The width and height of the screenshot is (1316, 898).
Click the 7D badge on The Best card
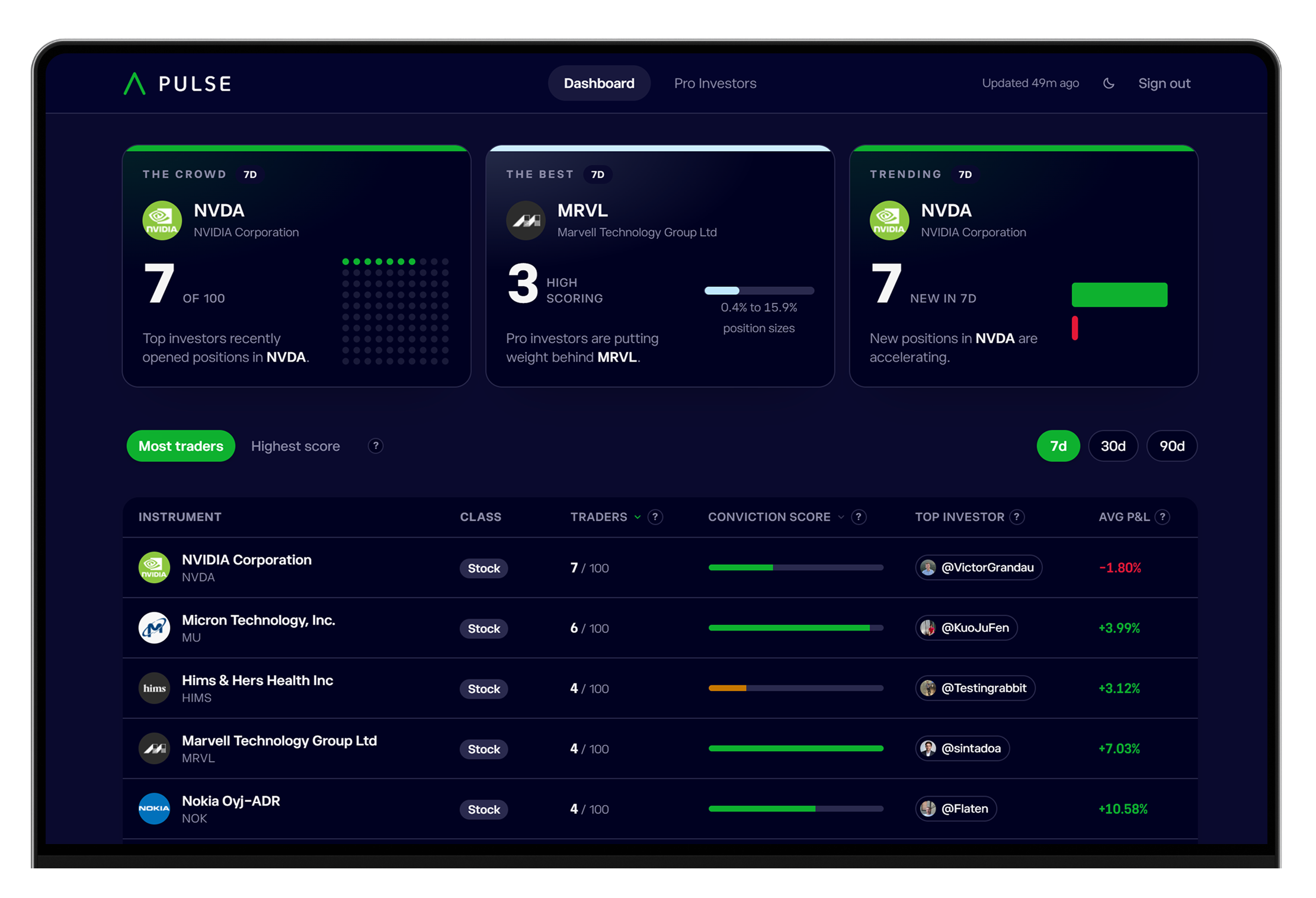pyautogui.click(x=597, y=174)
